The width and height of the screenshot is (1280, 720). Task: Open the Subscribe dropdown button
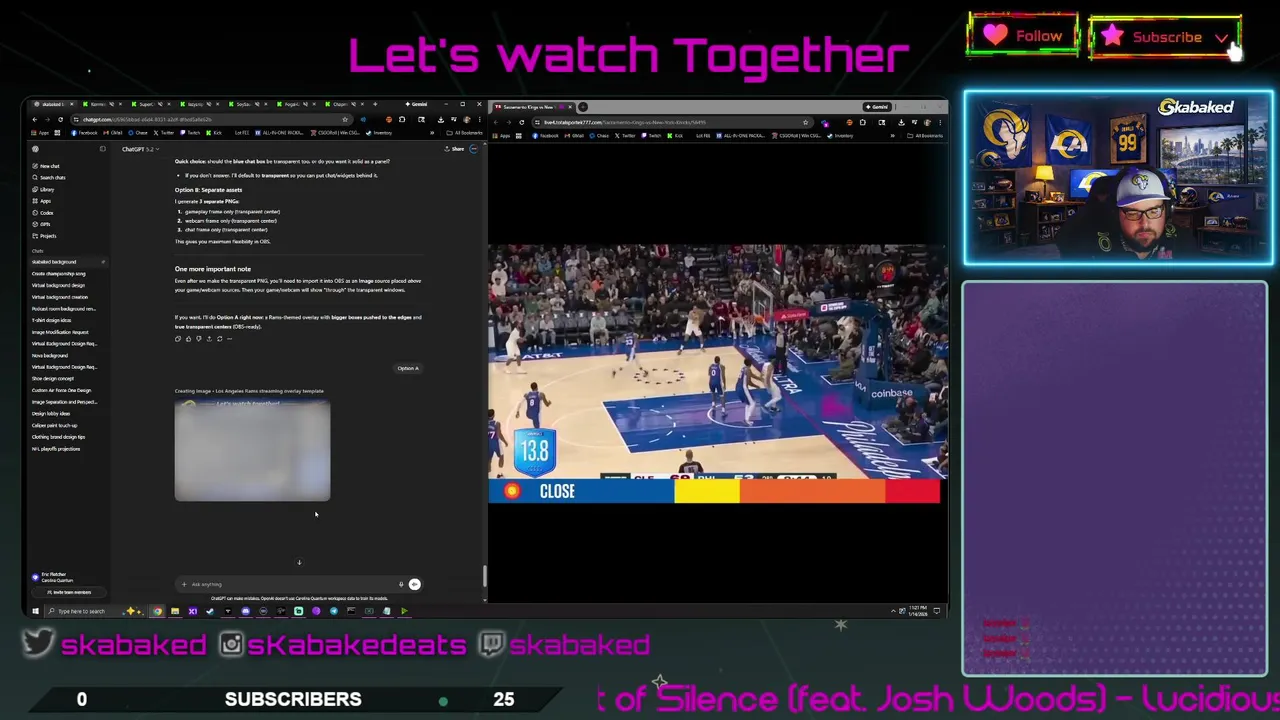(1165, 37)
